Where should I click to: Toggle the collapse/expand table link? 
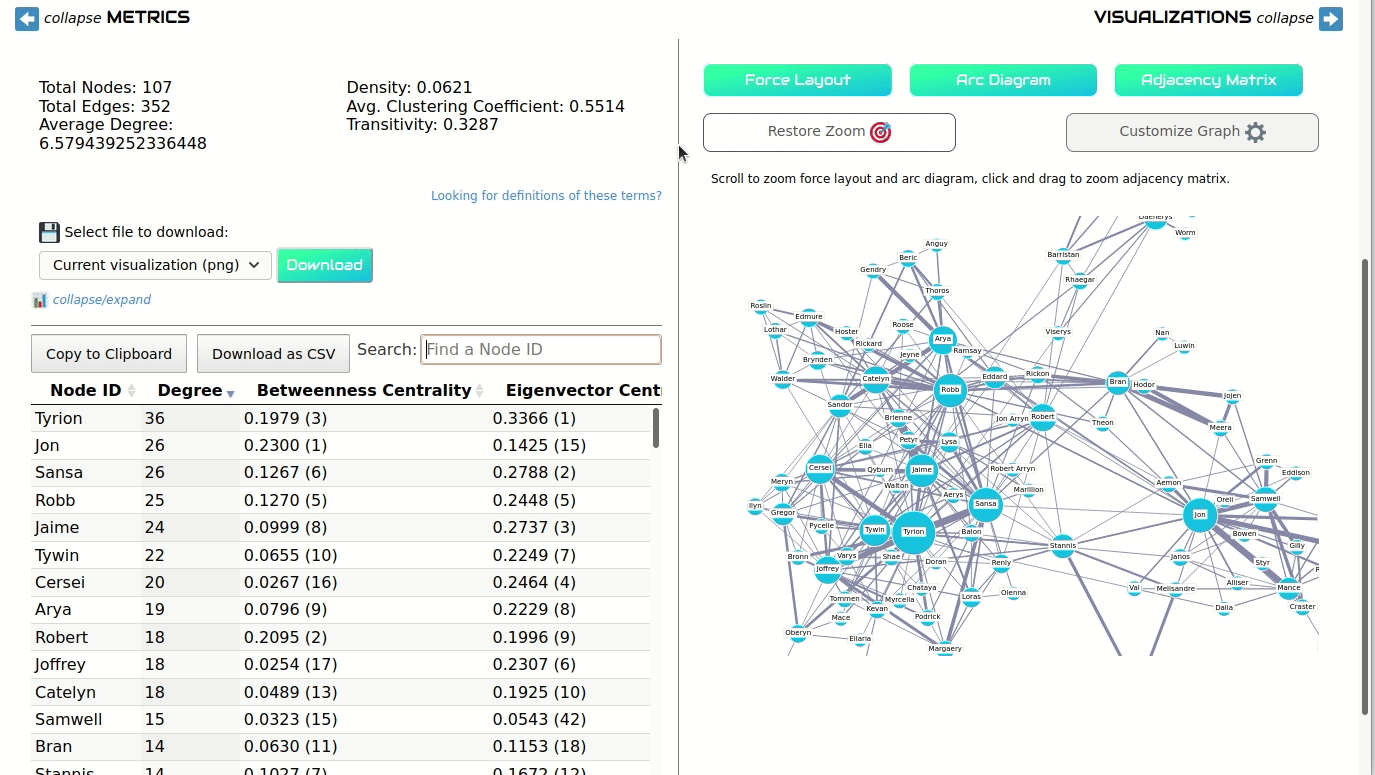[x=102, y=300]
